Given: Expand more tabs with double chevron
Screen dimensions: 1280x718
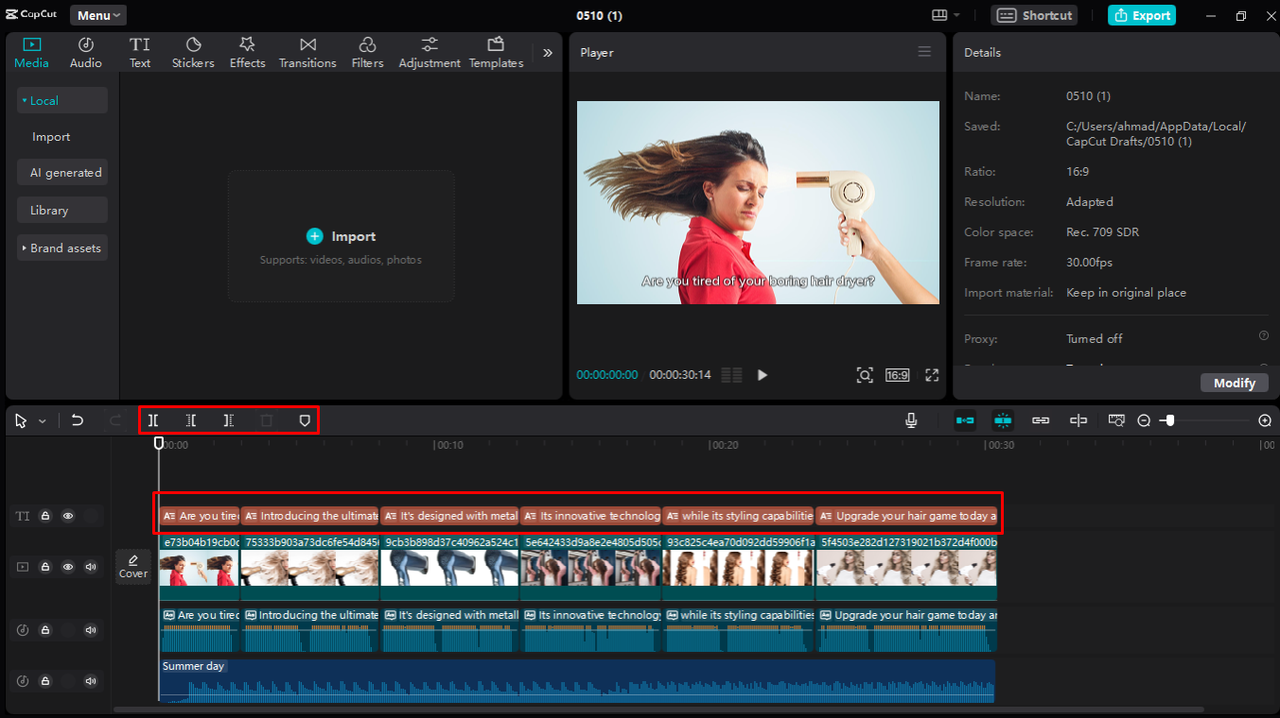Looking at the screenshot, I should coord(547,53).
